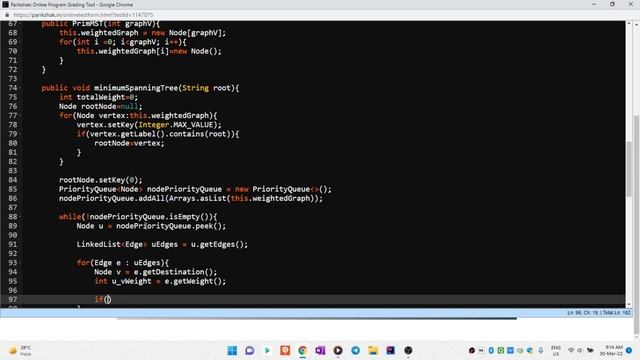
Task: Collapse the for-loop fold at line 69
Action: [20, 42]
